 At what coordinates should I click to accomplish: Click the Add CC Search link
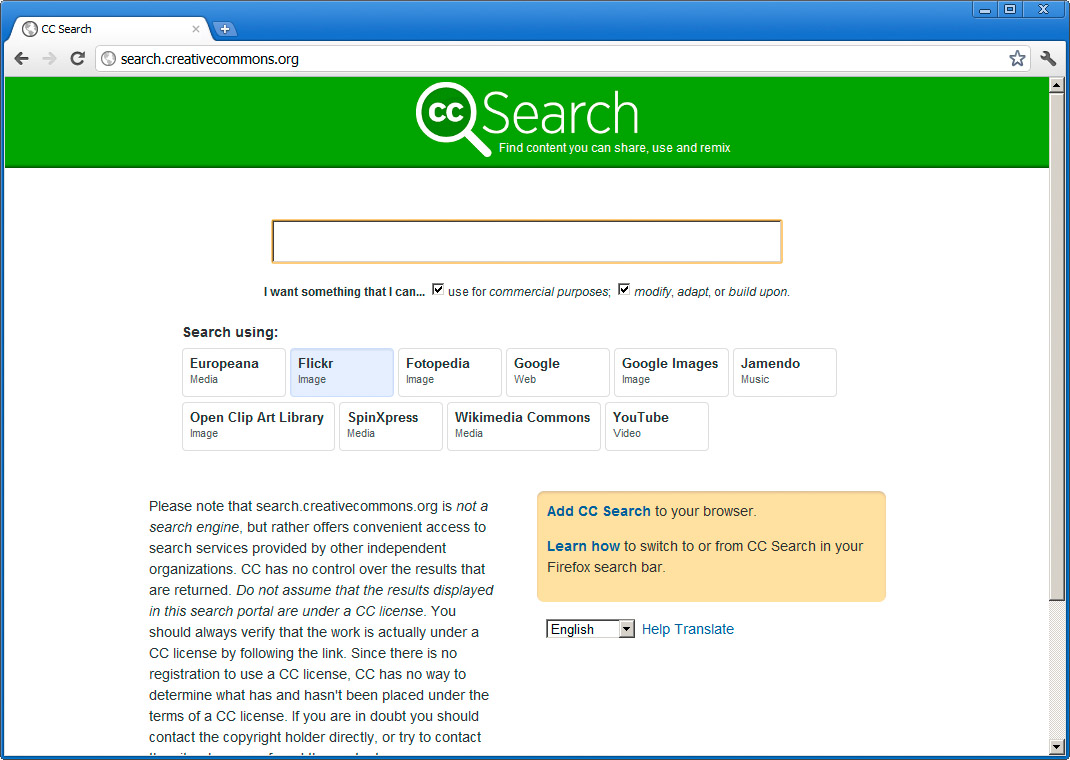point(598,511)
